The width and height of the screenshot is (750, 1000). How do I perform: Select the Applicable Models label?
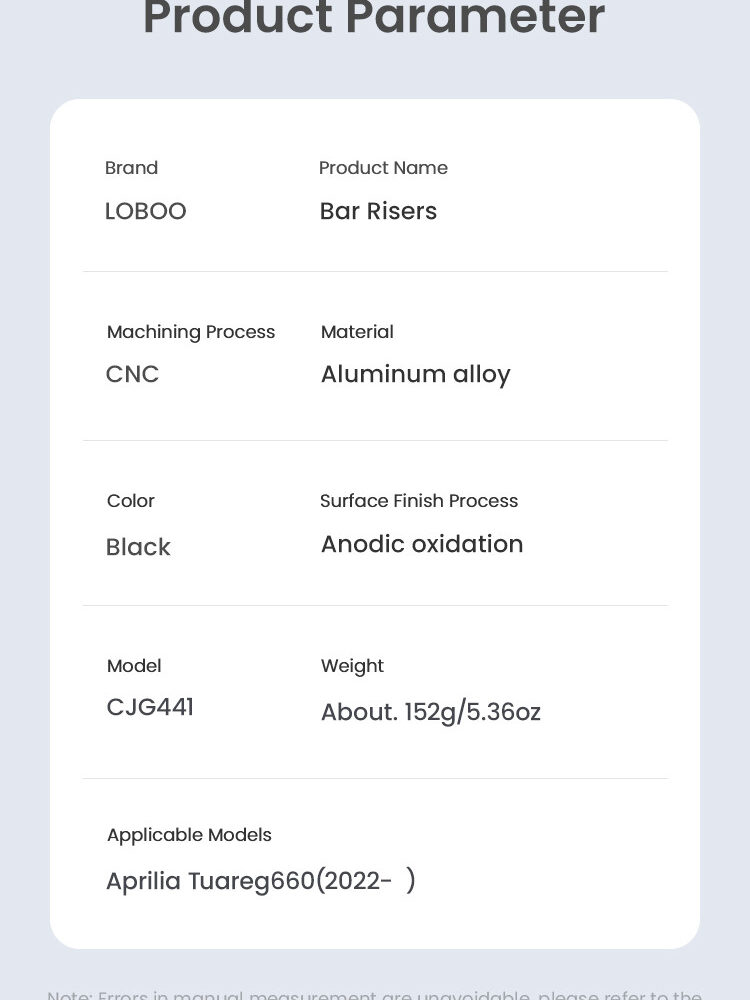(189, 835)
